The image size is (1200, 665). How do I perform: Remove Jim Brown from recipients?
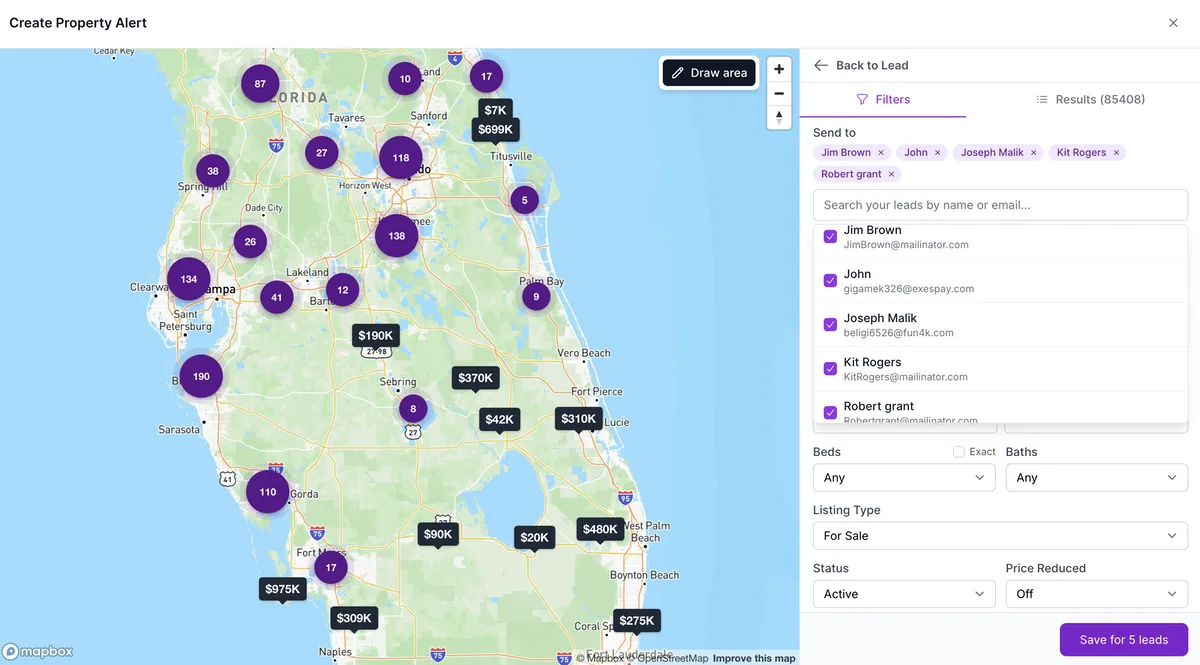coord(881,153)
